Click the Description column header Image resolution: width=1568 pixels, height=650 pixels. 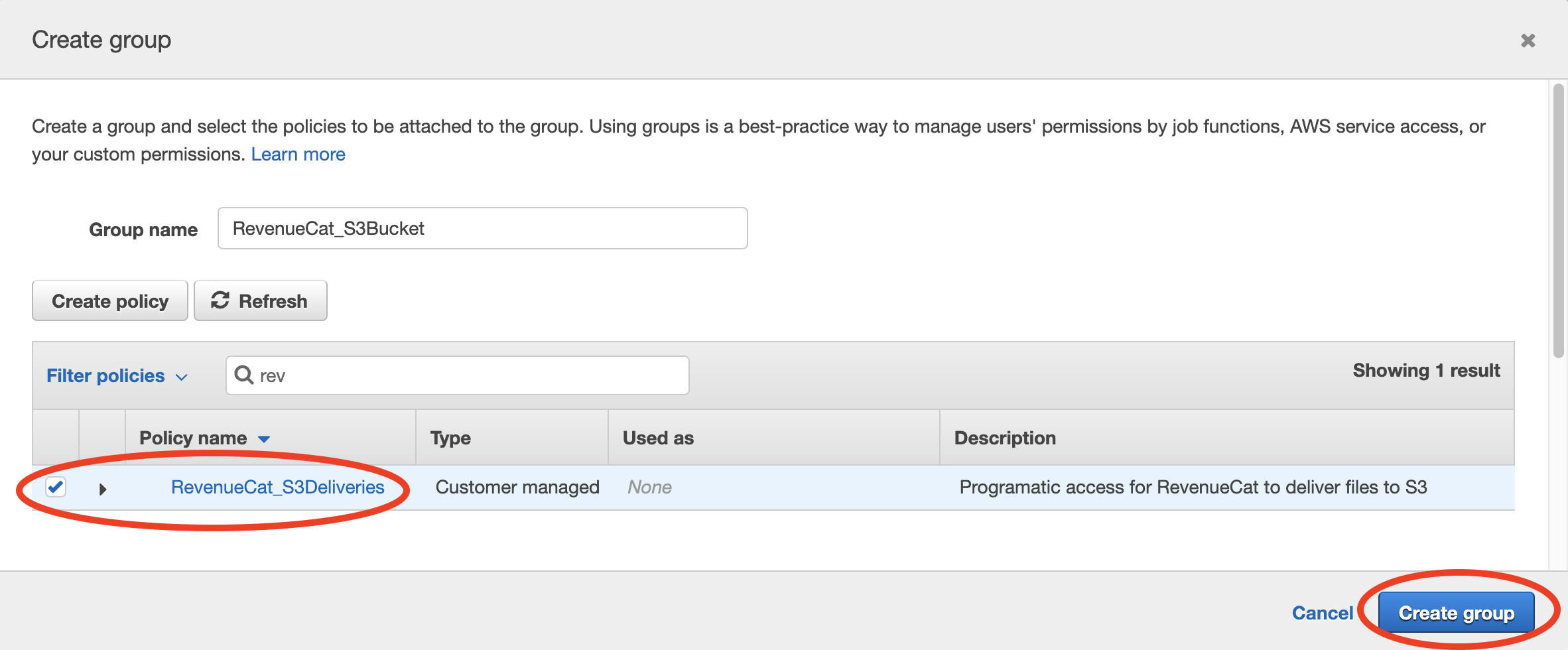click(1005, 438)
